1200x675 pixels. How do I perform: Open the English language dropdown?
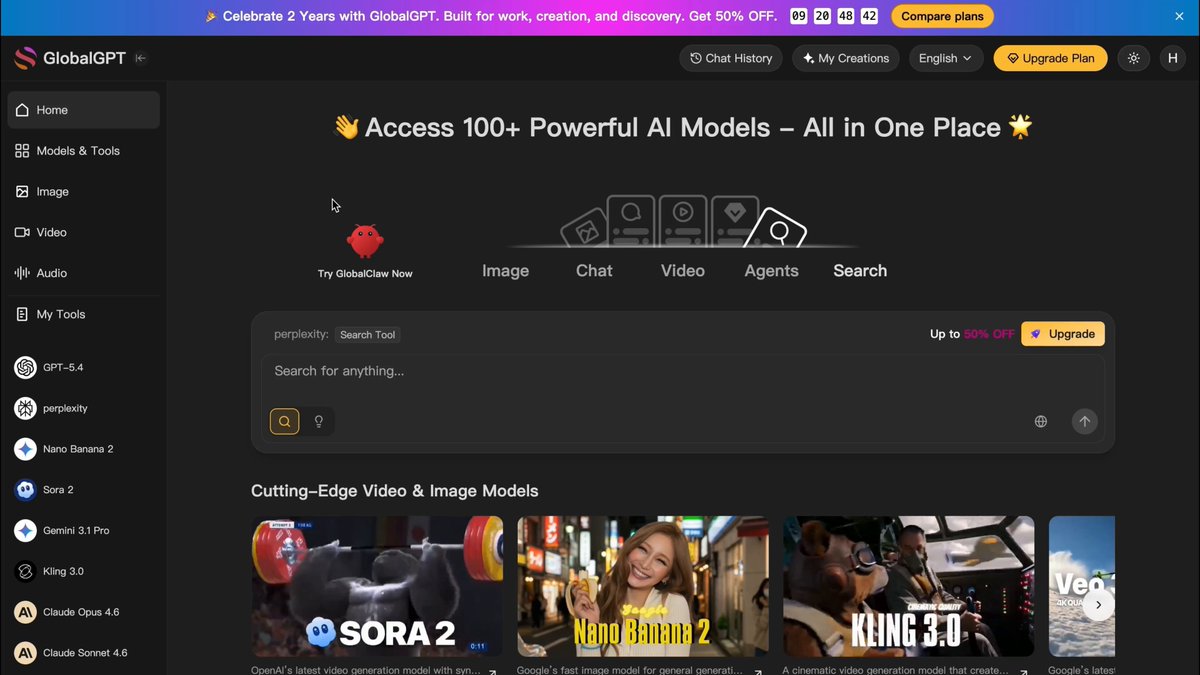(946, 58)
